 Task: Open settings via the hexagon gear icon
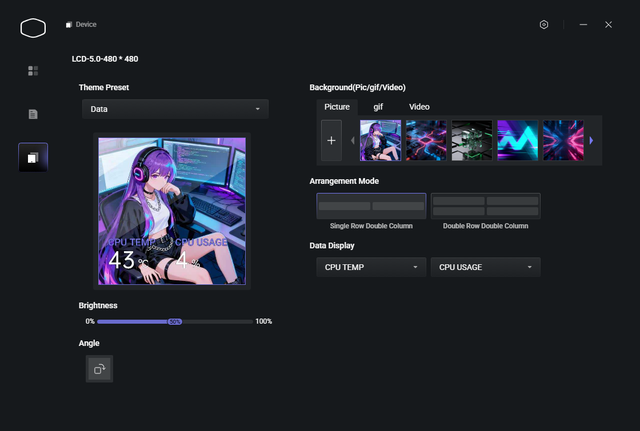click(544, 24)
